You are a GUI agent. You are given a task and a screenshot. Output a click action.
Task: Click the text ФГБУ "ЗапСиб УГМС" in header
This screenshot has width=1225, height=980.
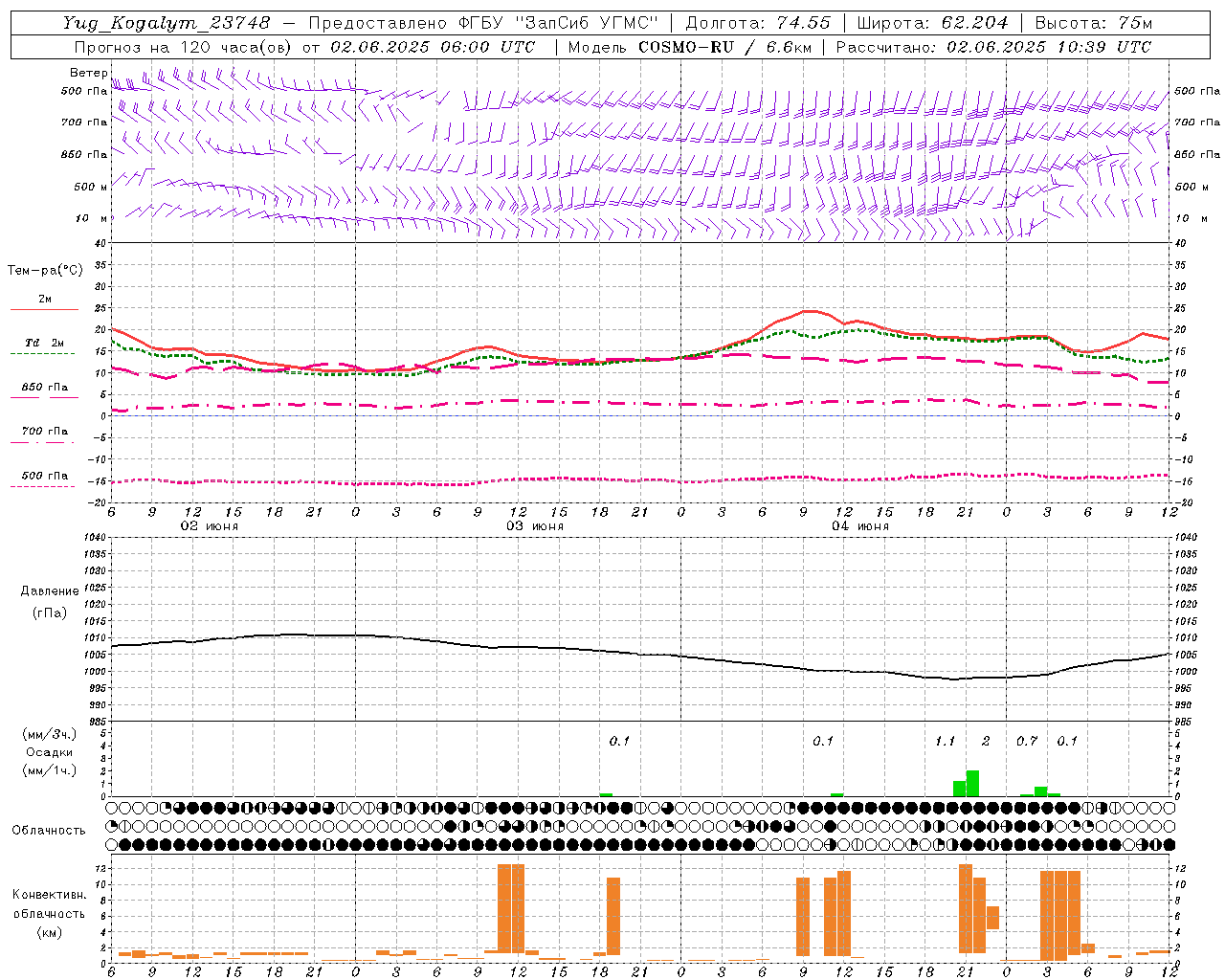point(559,23)
